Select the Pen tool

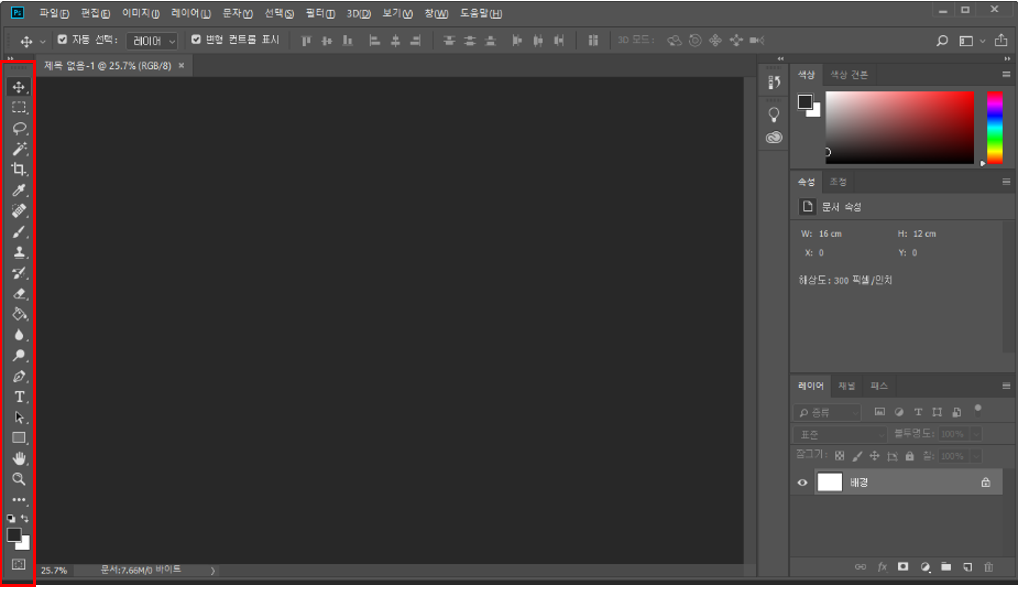[x=19, y=376]
